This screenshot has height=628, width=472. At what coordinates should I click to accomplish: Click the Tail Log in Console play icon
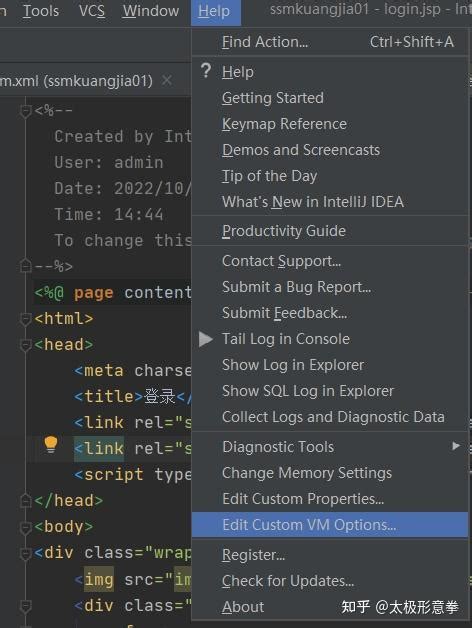206,339
